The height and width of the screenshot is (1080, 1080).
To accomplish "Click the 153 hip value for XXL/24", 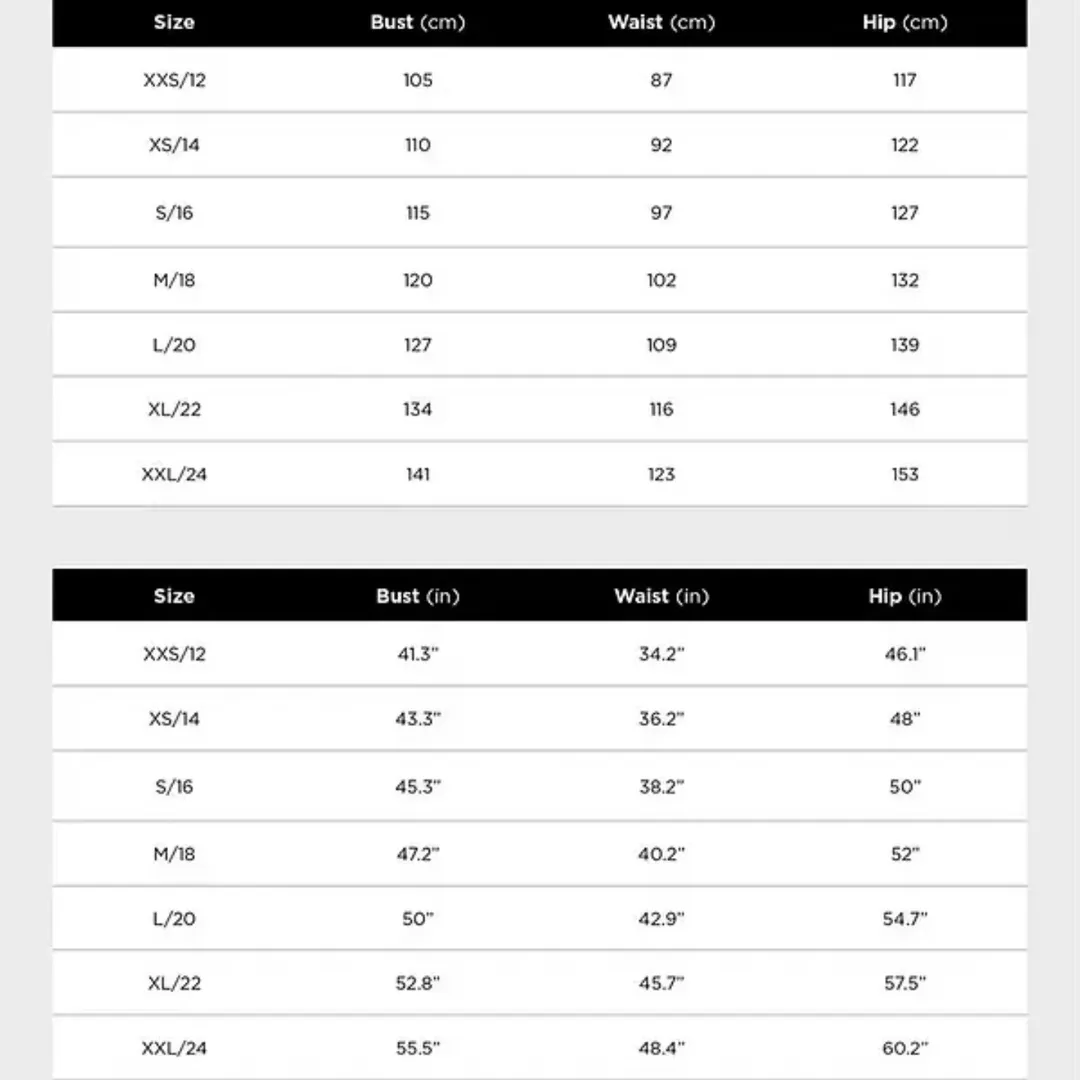I will pos(904,474).
